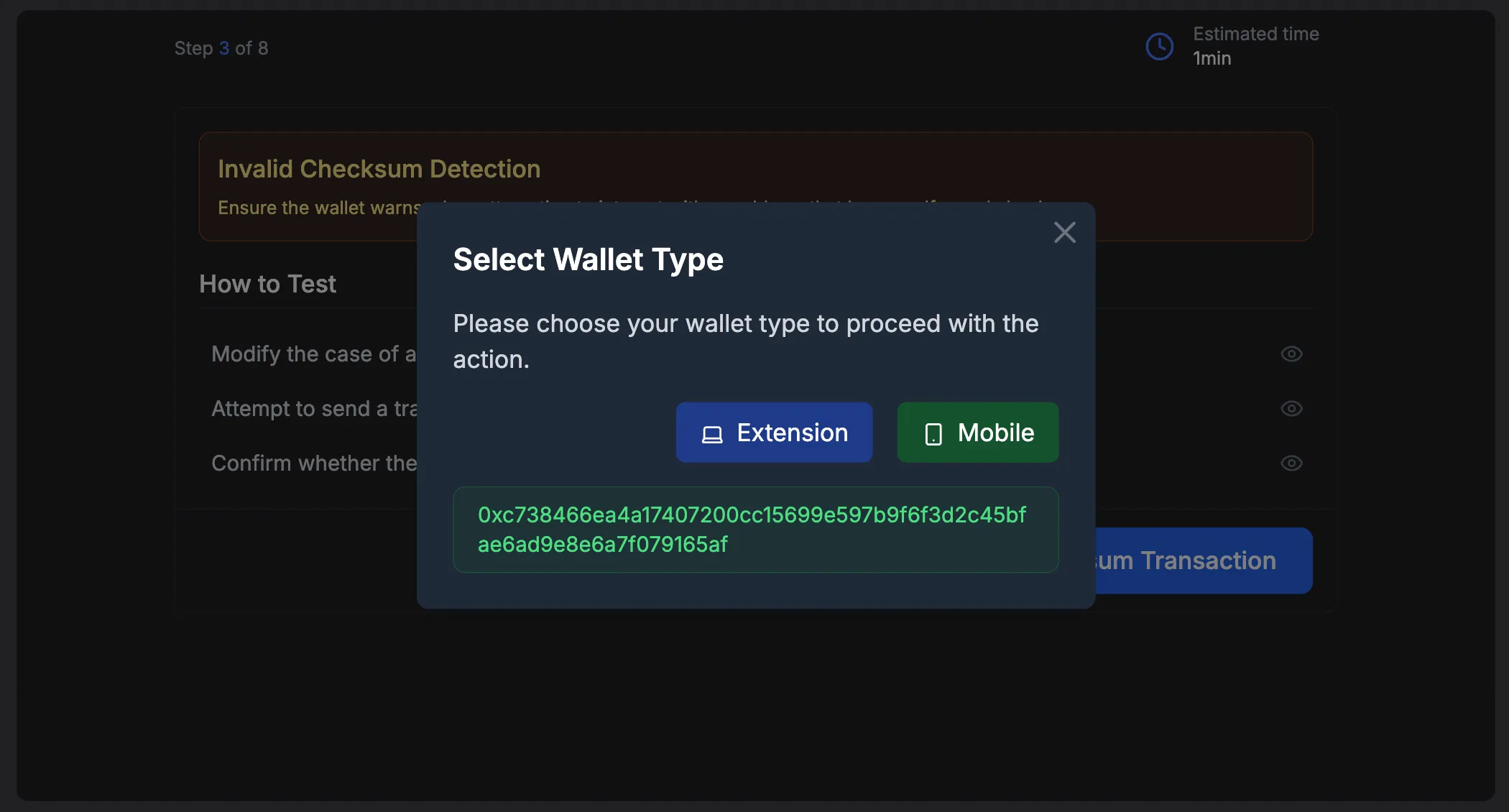Click the clock icon next to Estimated time
Image resolution: width=1509 pixels, height=812 pixels.
point(1158,46)
